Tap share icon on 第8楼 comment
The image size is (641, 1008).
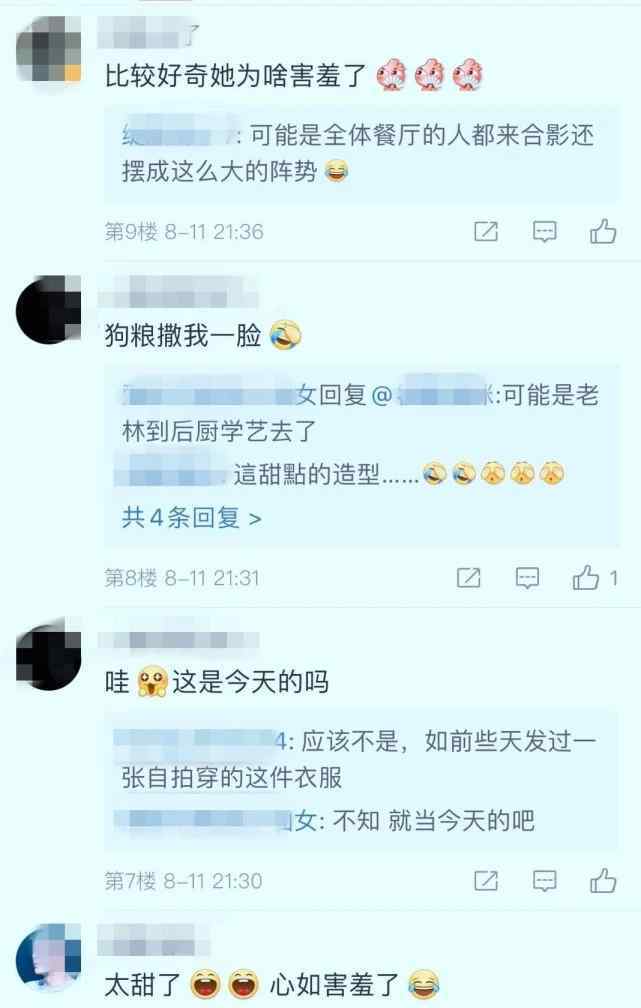tap(469, 578)
